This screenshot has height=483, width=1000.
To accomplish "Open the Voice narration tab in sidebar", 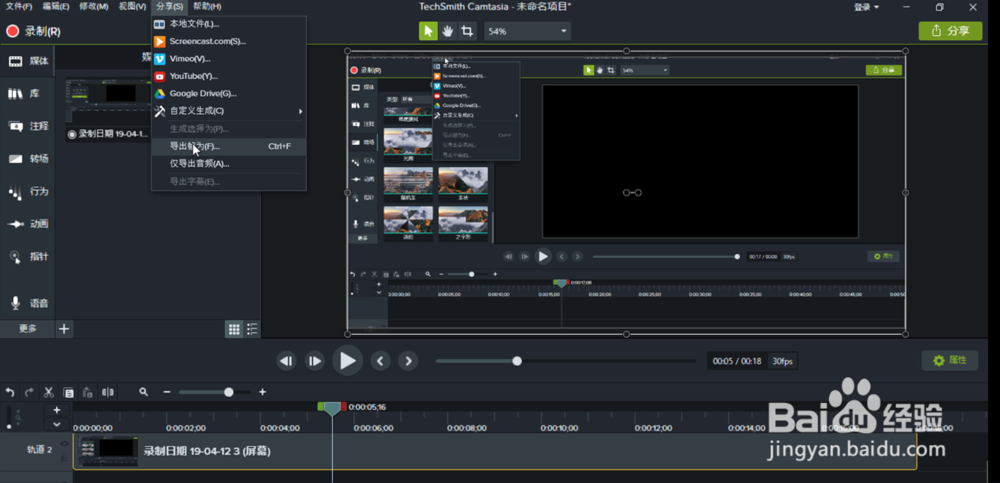I will (27, 303).
